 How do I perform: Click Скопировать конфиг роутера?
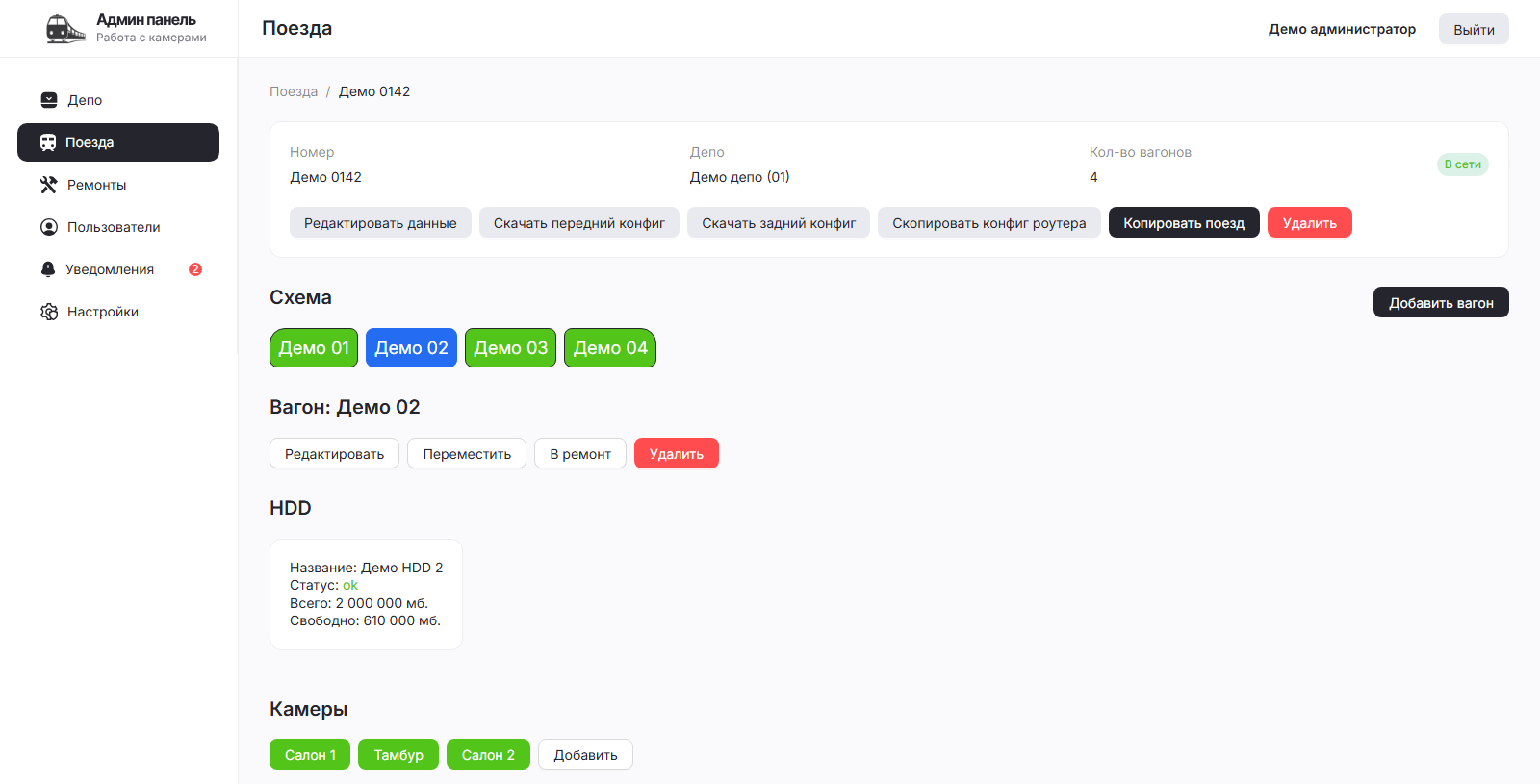tap(989, 222)
